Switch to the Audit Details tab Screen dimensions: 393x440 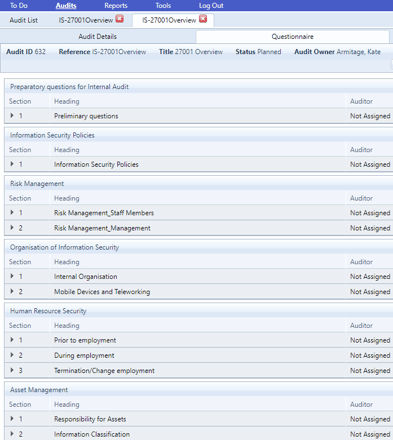click(x=98, y=36)
